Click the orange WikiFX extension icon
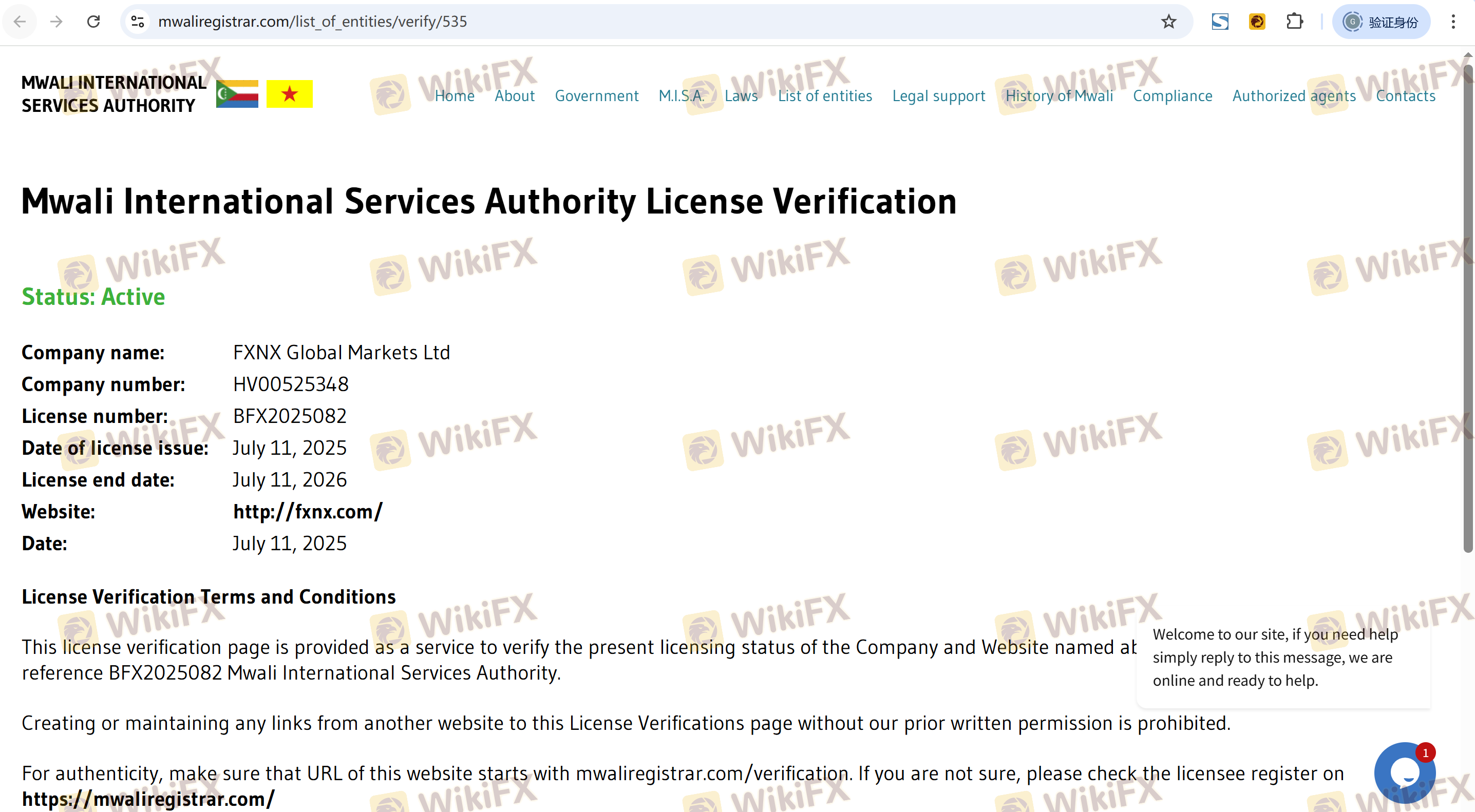The height and width of the screenshot is (812, 1475). pos(1257,22)
